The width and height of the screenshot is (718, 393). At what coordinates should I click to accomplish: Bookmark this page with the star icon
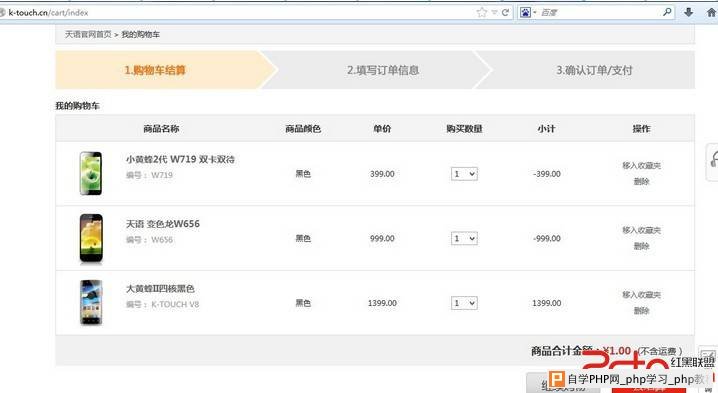click(481, 12)
